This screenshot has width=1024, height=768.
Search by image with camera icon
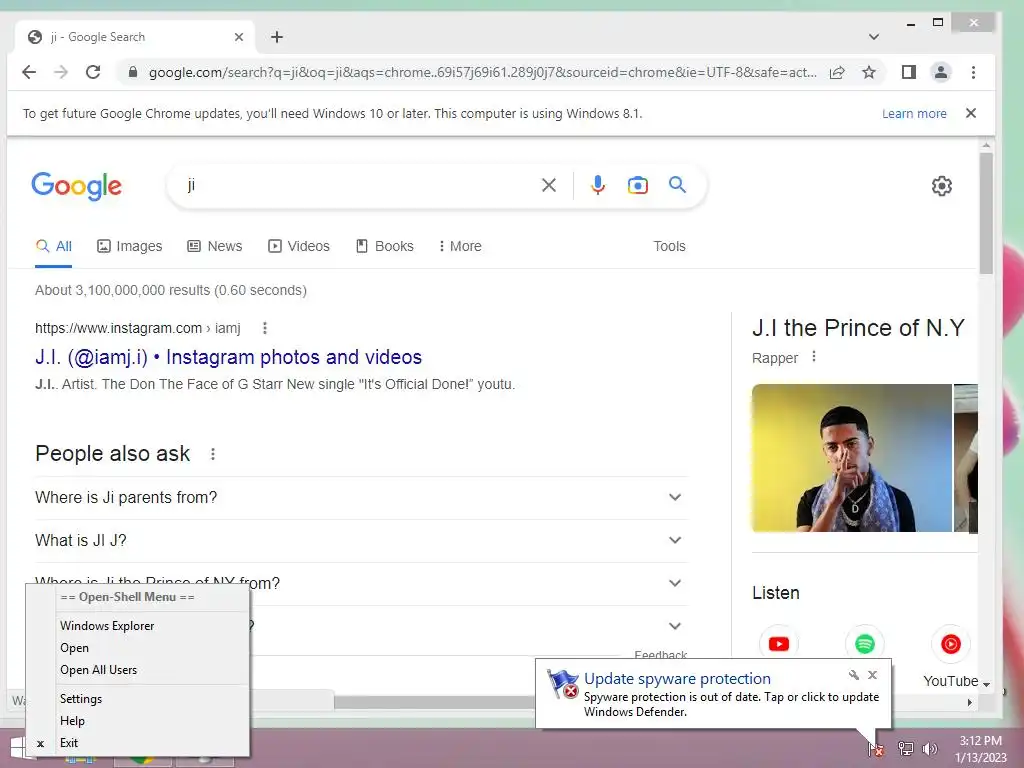[637, 185]
